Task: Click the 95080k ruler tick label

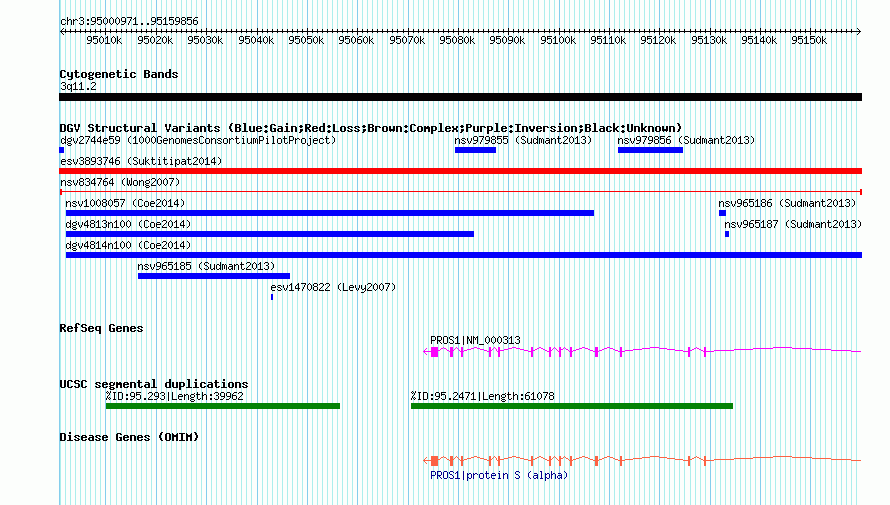Action: click(457, 40)
